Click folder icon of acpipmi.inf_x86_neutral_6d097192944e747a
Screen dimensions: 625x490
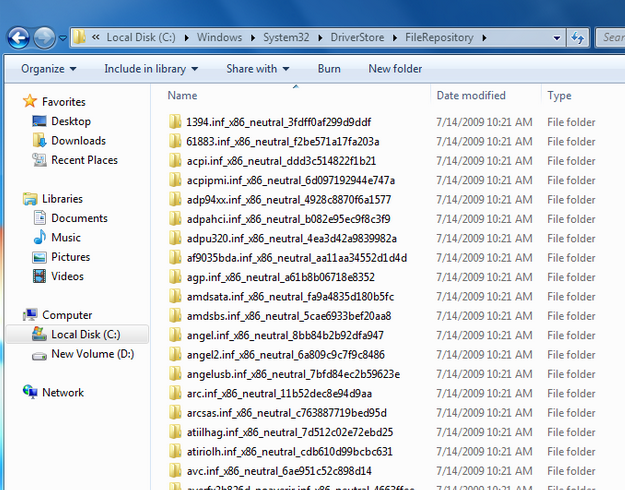click(x=175, y=180)
